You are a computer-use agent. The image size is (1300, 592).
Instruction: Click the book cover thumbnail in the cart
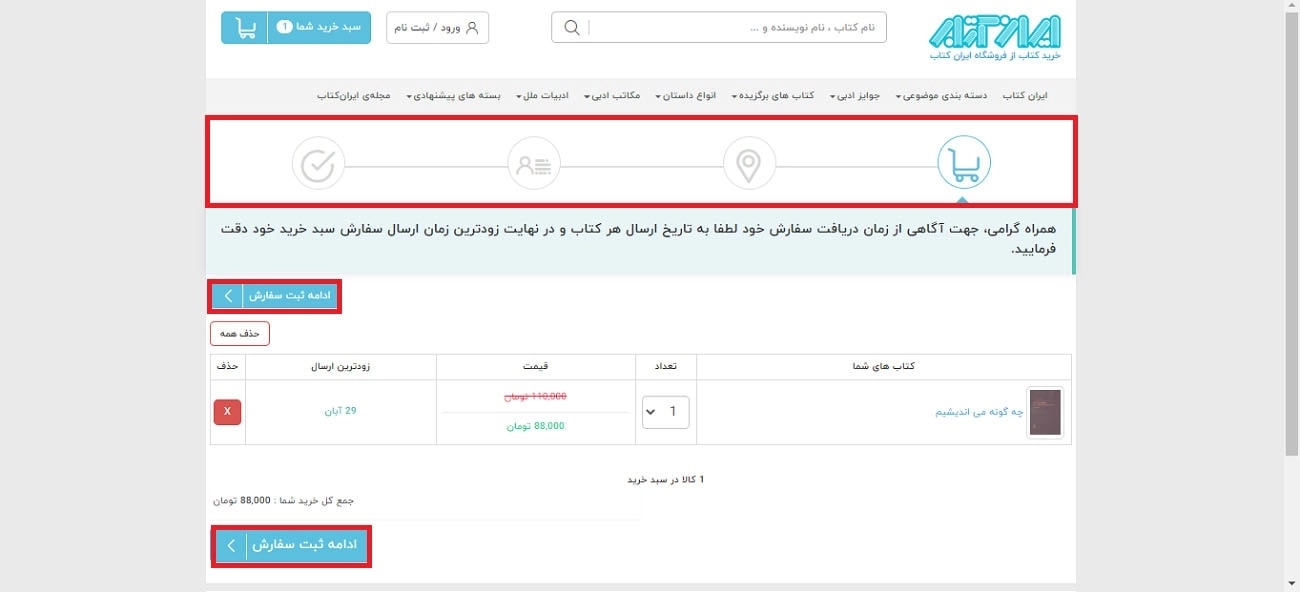click(x=1044, y=411)
